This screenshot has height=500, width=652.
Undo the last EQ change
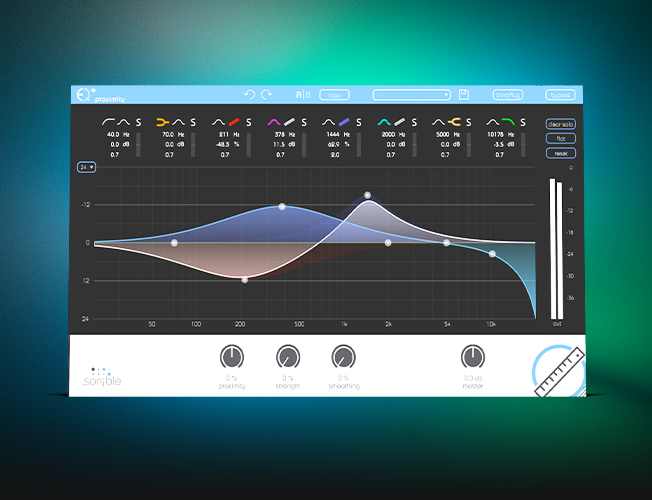pyautogui.click(x=249, y=95)
